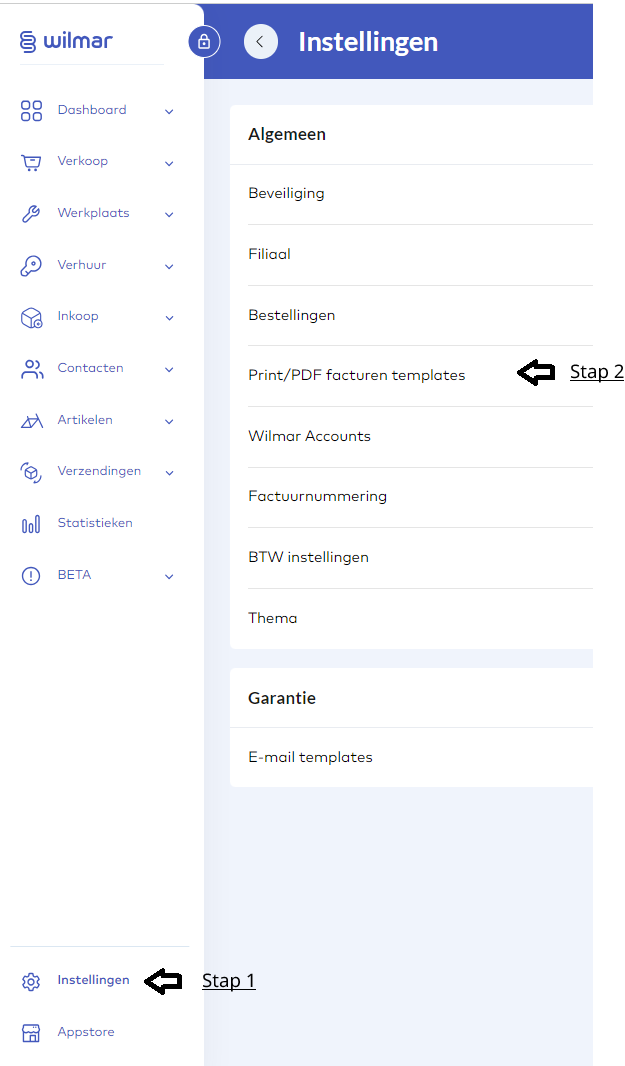Click the Statistieken bar chart icon
The height and width of the screenshot is (1066, 625).
(31, 524)
